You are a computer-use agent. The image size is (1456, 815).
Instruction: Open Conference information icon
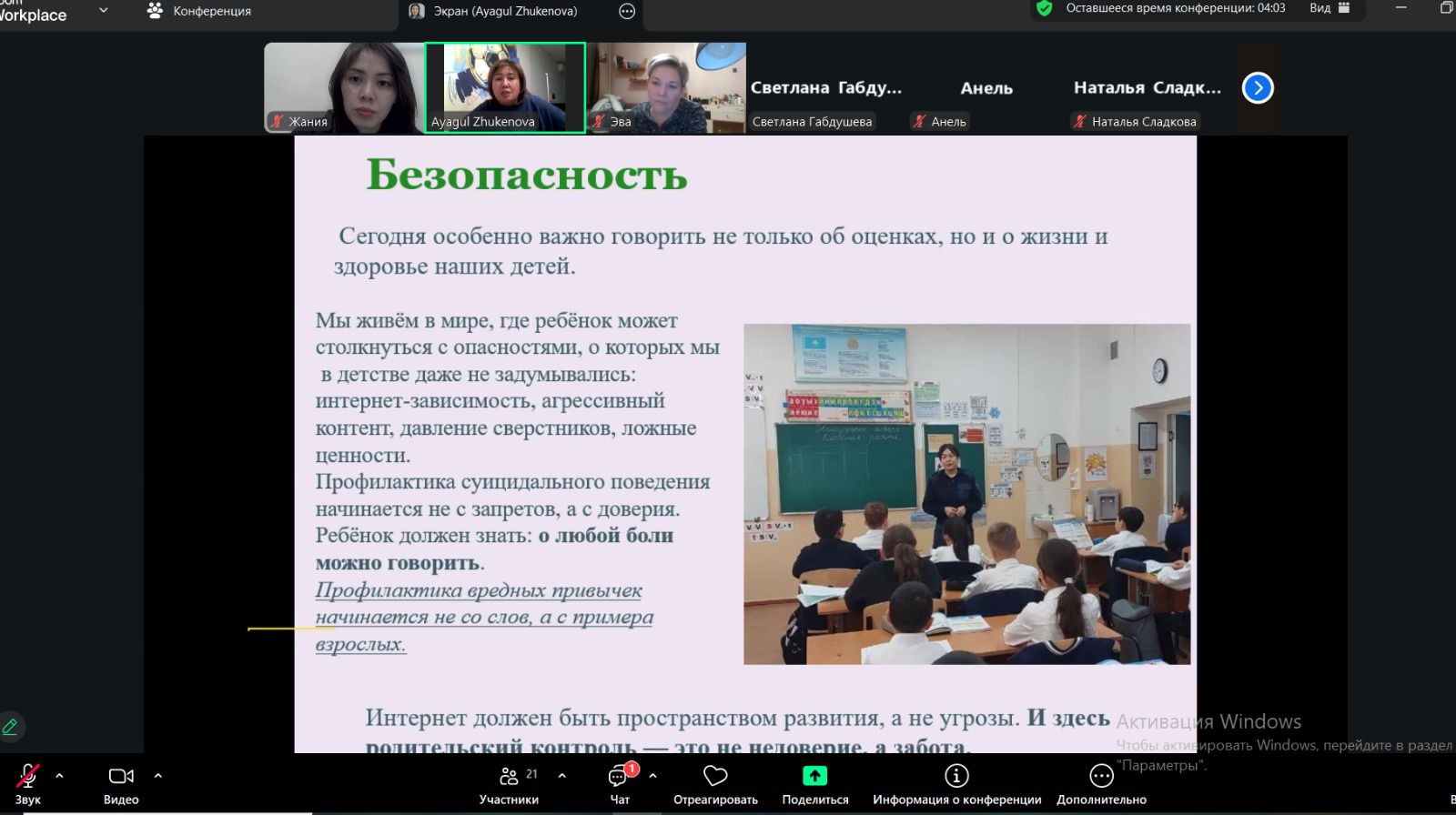pyautogui.click(x=955, y=776)
